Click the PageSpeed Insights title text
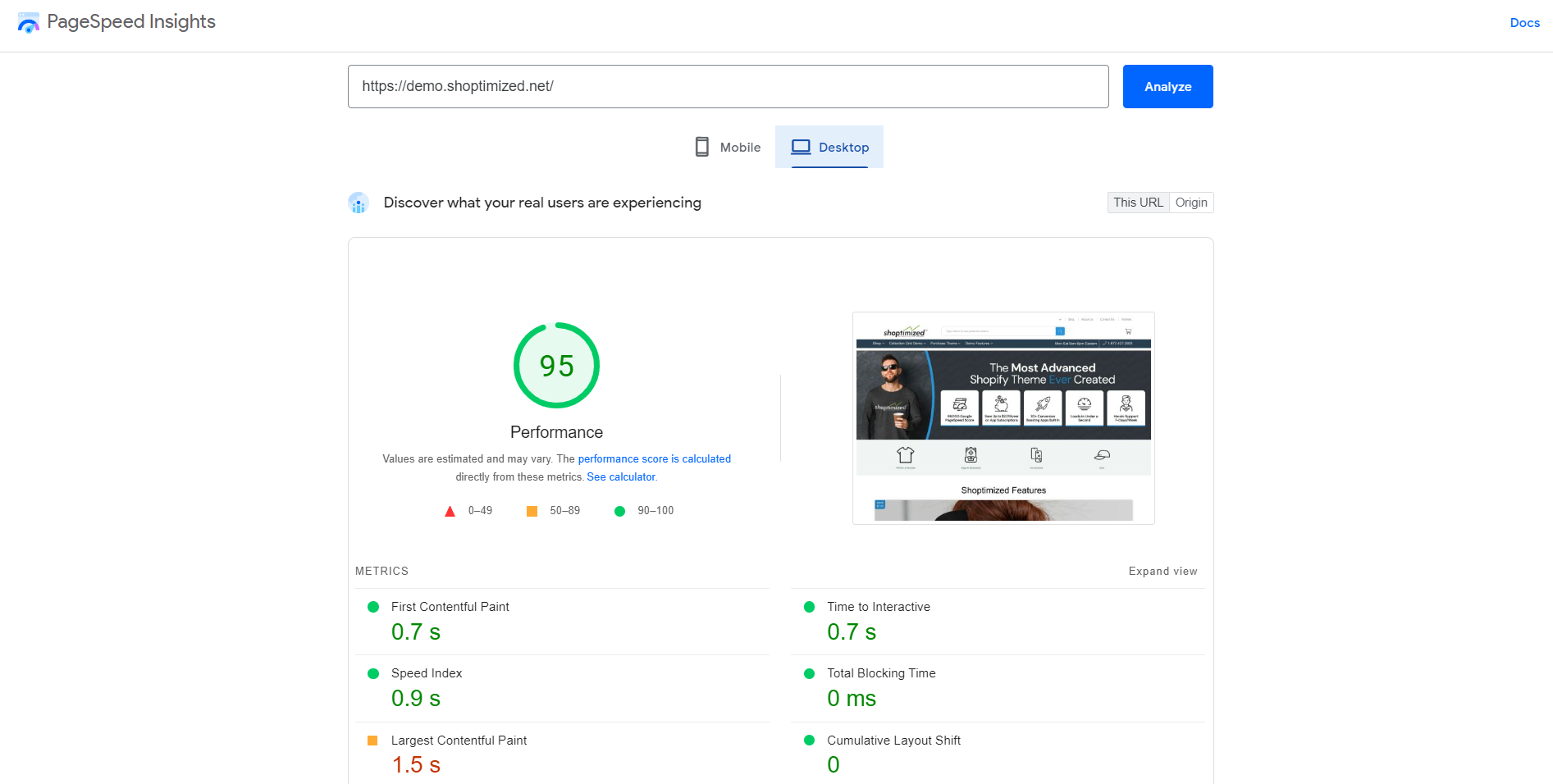 pos(131,22)
